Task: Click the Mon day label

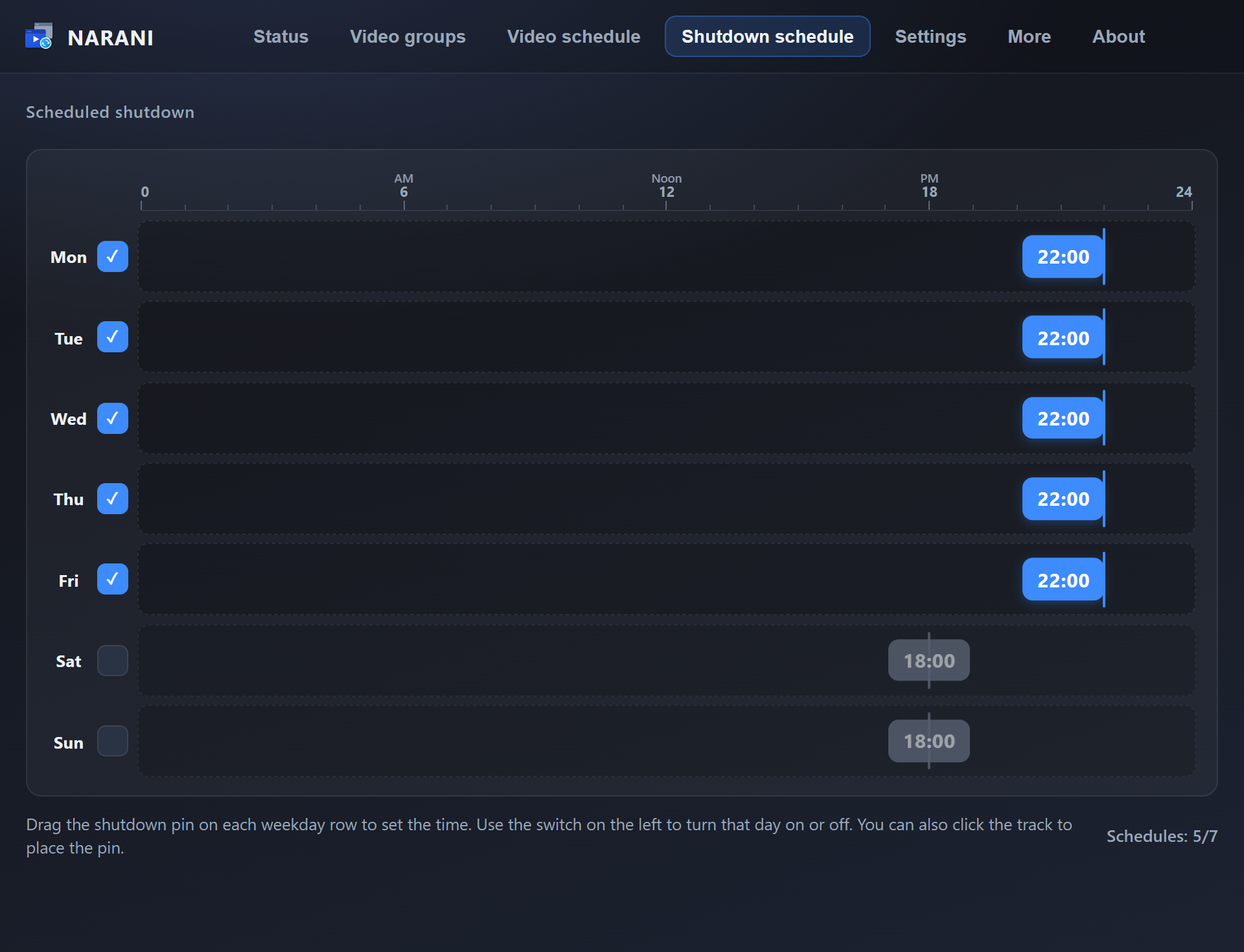Action: tap(69, 257)
